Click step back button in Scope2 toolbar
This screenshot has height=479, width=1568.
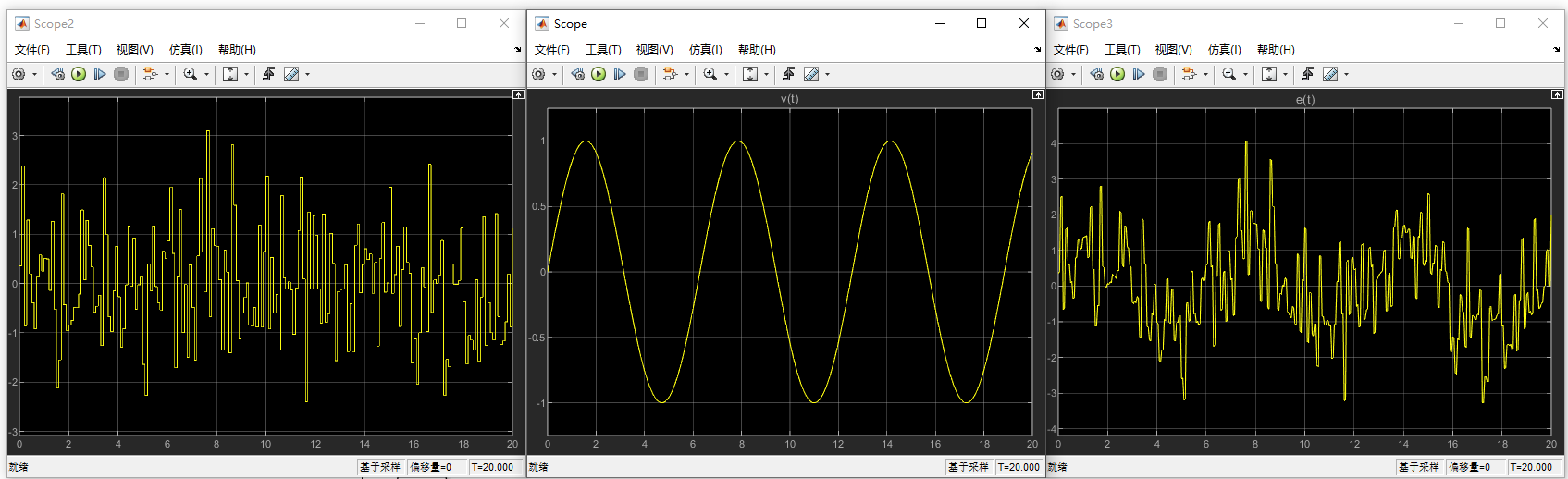pos(57,74)
